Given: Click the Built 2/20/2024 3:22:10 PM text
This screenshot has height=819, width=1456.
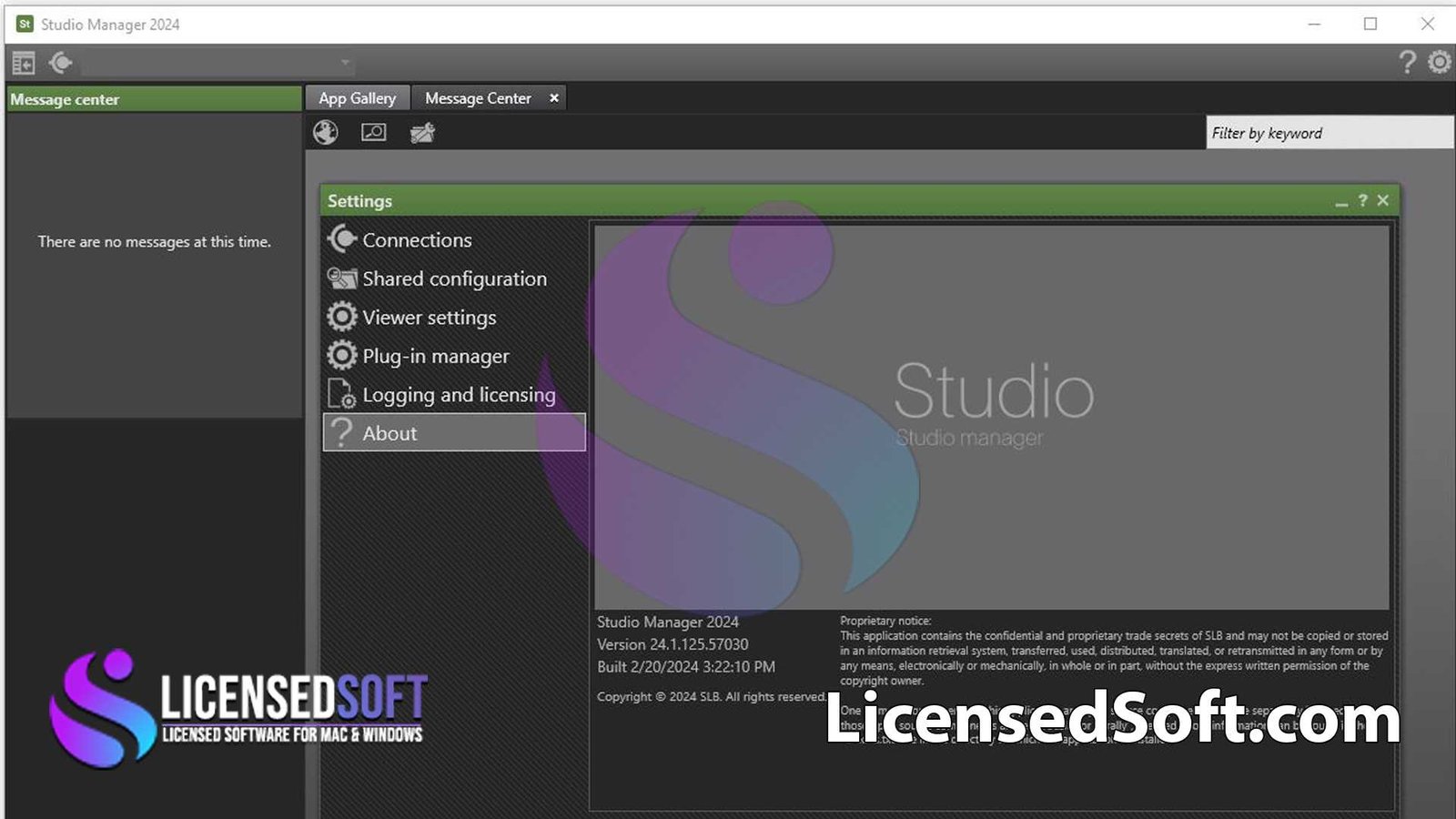Looking at the screenshot, I should pos(686,667).
